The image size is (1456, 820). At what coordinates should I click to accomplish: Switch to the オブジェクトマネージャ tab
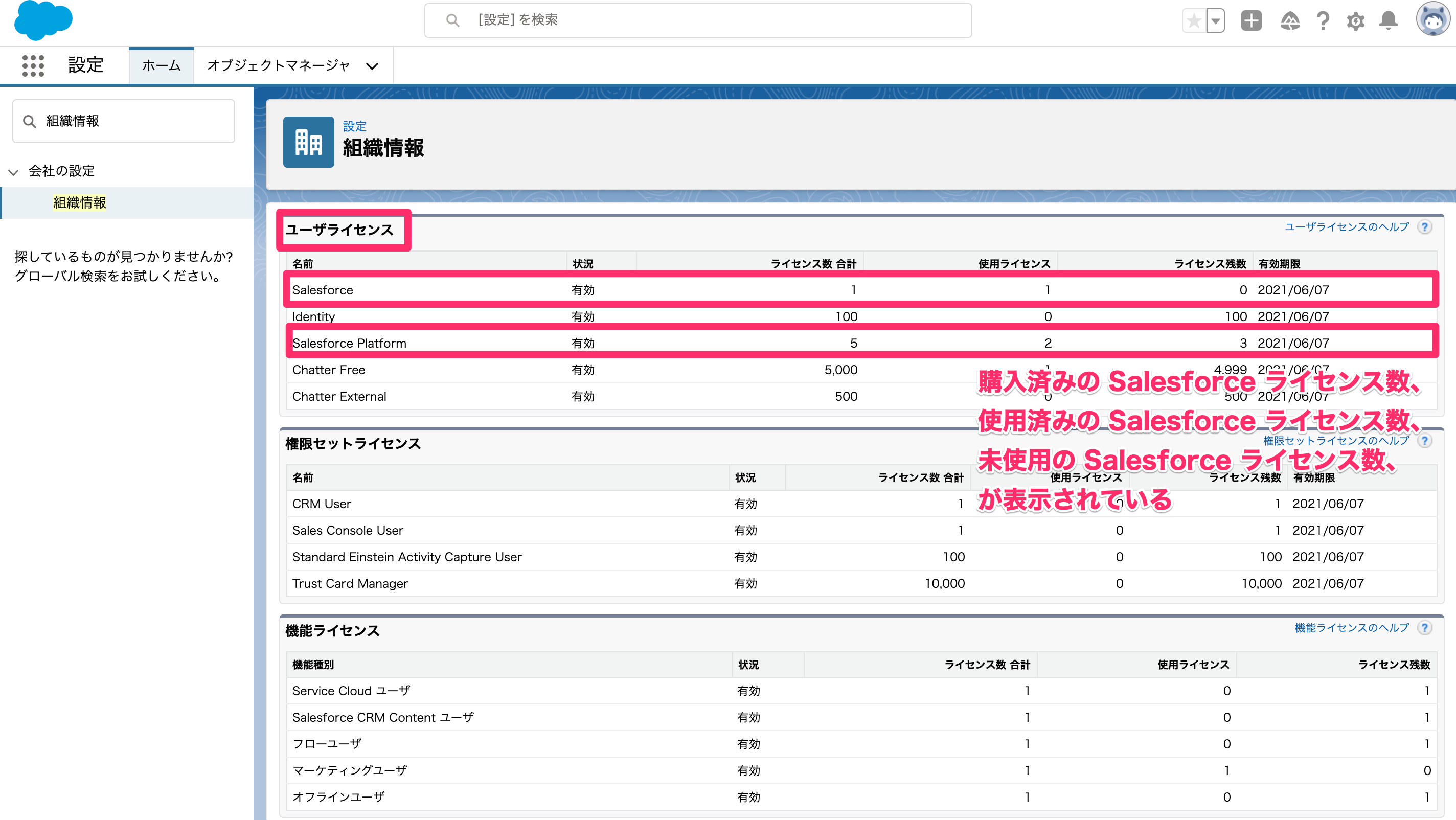(x=279, y=65)
